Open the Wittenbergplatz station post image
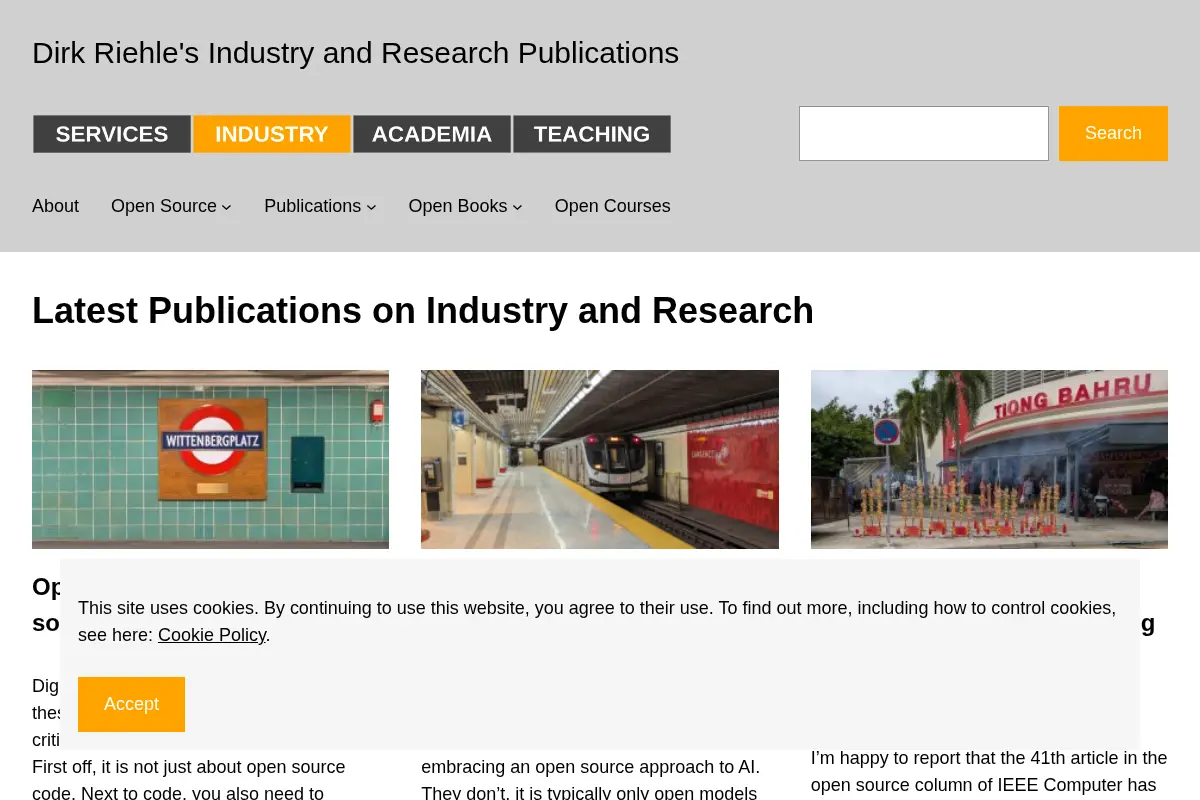 pos(210,459)
